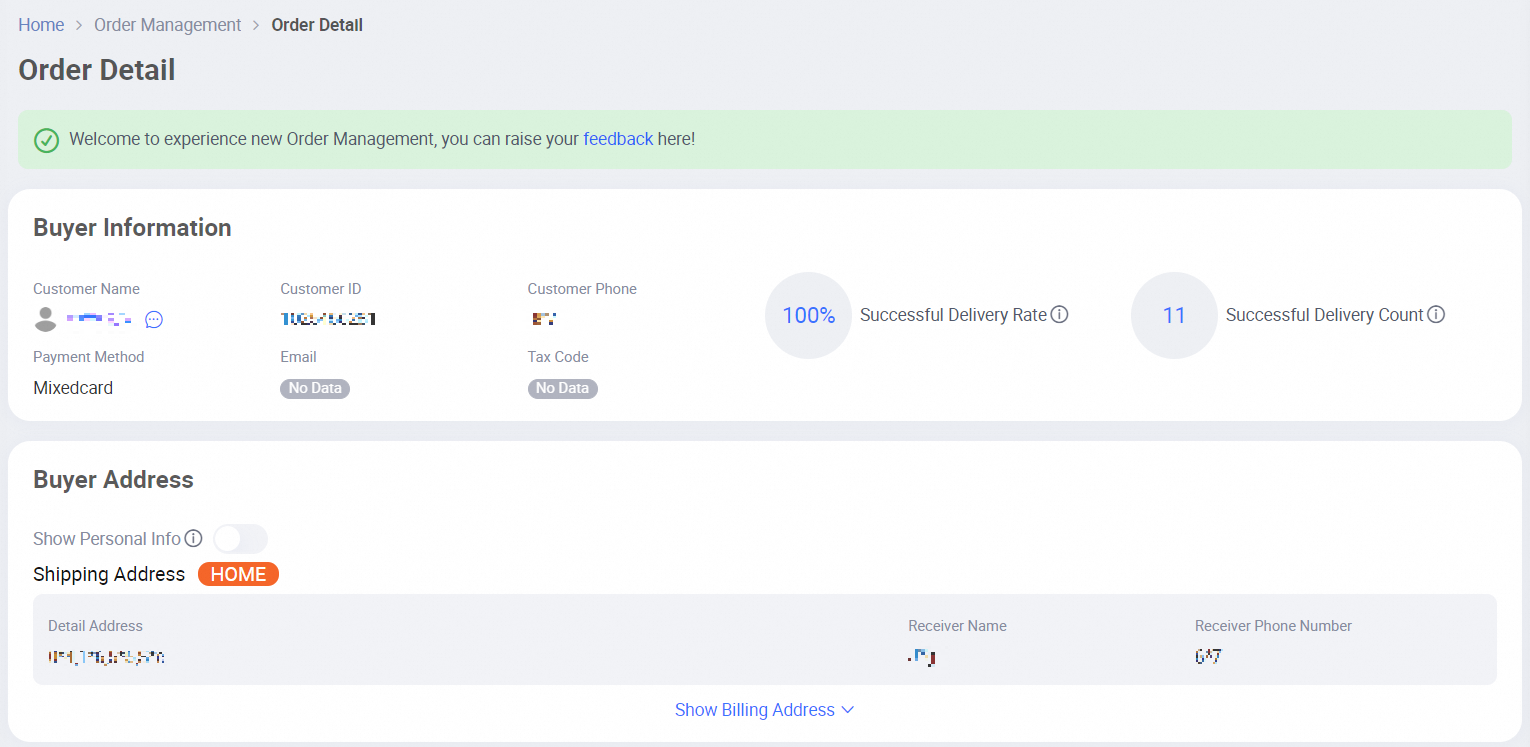This screenshot has height=747, width=1530.
Task: Click the 100% delivery rate circle
Action: pyautogui.click(x=808, y=316)
